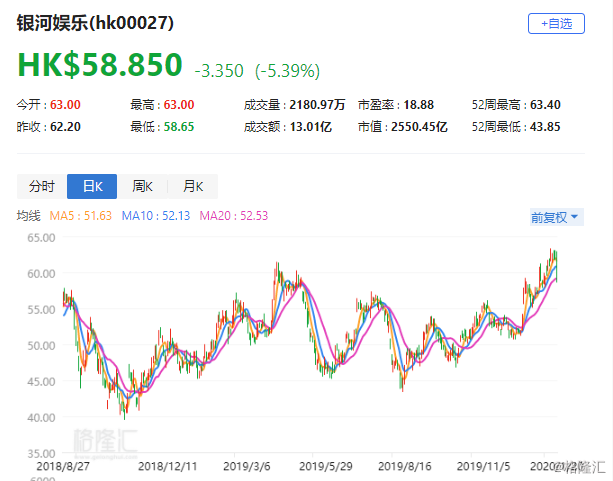Click the percentage change (-5.39%)
613x481 pixels.
click(x=287, y=71)
